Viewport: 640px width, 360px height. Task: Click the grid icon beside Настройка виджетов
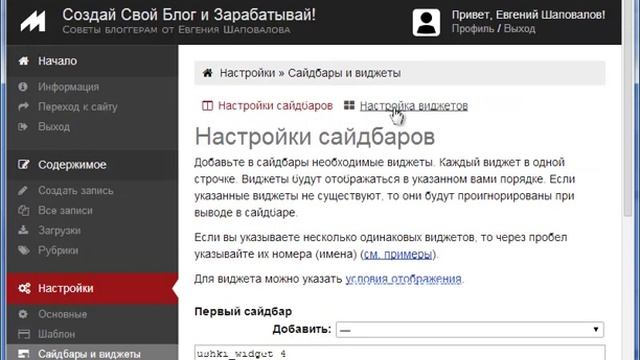tap(349, 105)
